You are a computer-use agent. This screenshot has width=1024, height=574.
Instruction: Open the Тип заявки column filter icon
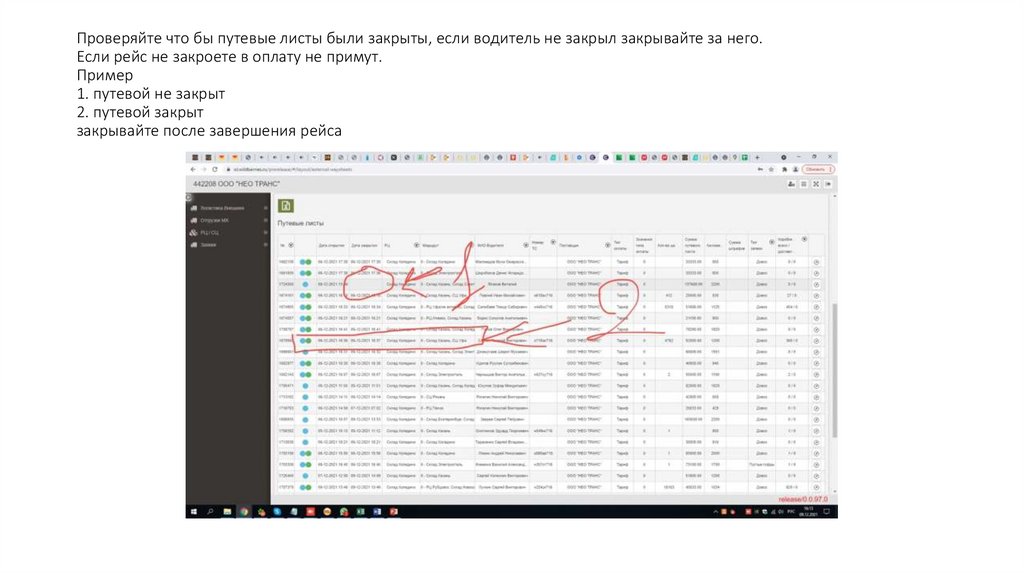click(x=771, y=242)
